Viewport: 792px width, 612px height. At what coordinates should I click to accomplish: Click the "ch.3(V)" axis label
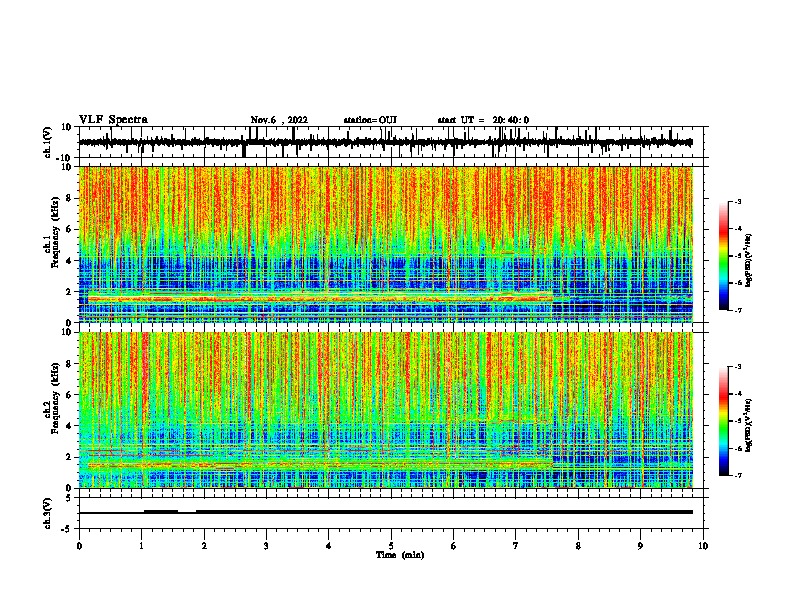click(48, 513)
